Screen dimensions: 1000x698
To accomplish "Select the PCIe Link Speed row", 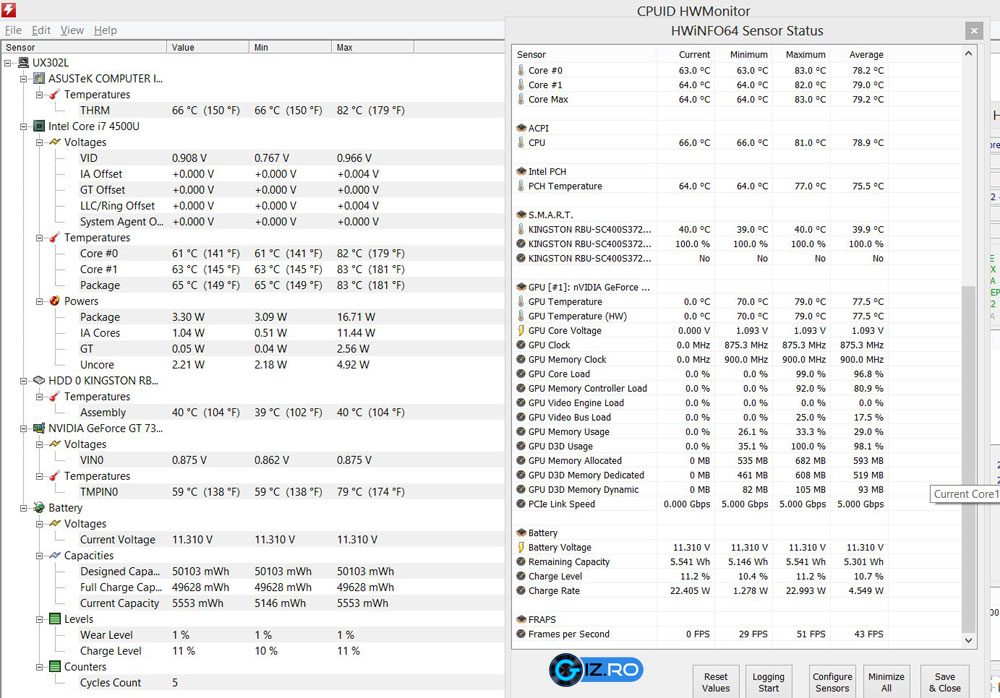I will click(x=737, y=504).
